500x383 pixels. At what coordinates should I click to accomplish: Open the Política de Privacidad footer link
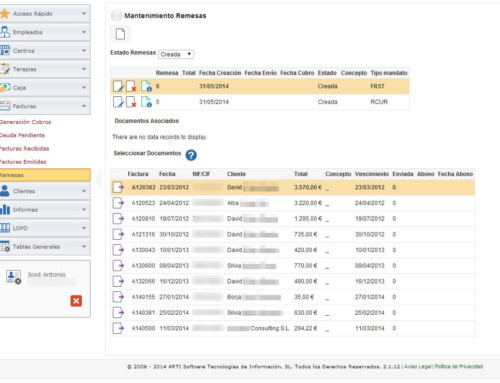459,366
